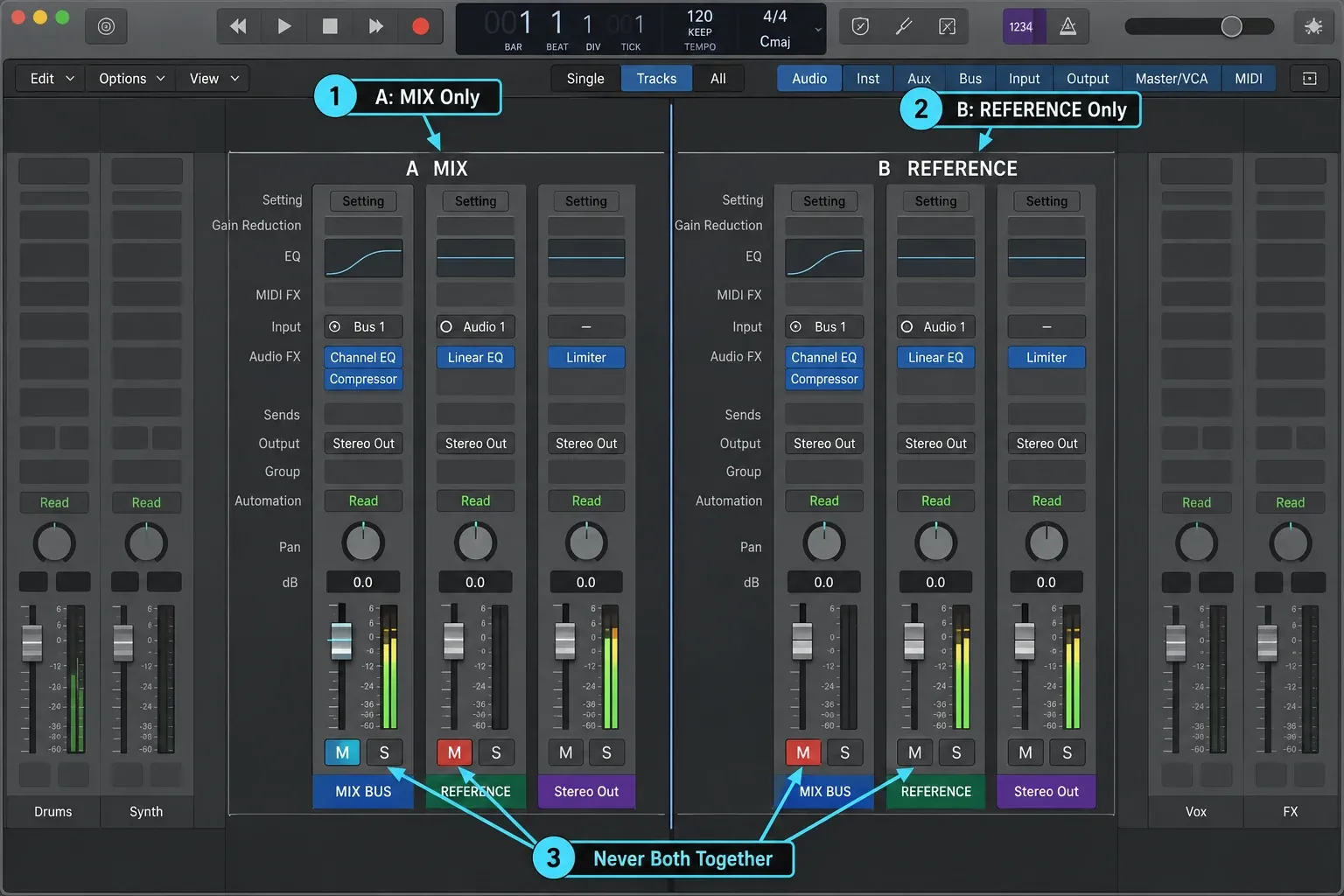Viewport: 1344px width, 896px height.
Task: Open Compressor plugin on MIX BUS in section B
Action: pyautogui.click(x=824, y=379)
